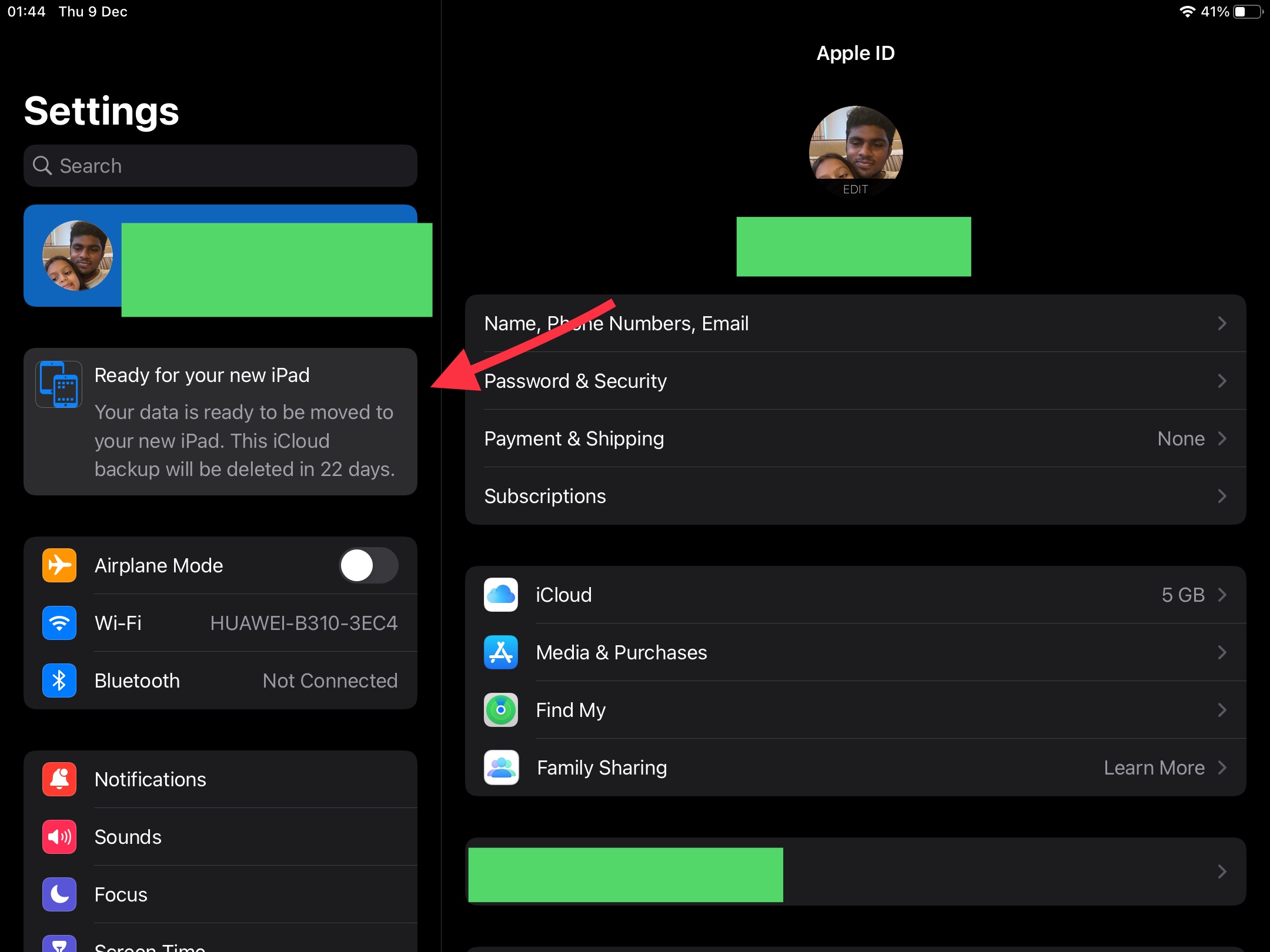Tap the purple Focus moon icon
The height and width of the screenshot is (952, 1270).
coord(59,894)
